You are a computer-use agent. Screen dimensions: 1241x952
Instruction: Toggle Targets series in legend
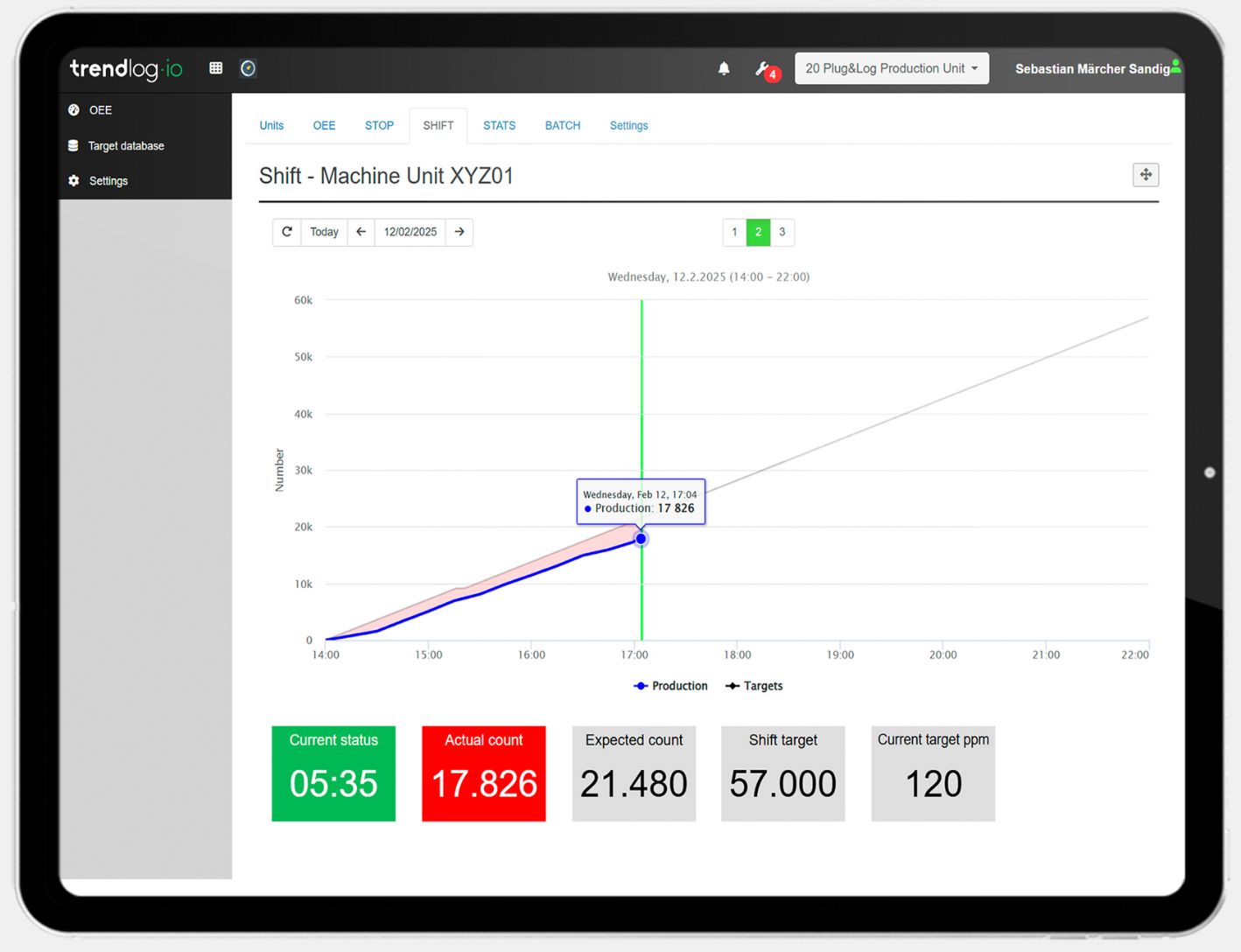coord(754,686)
